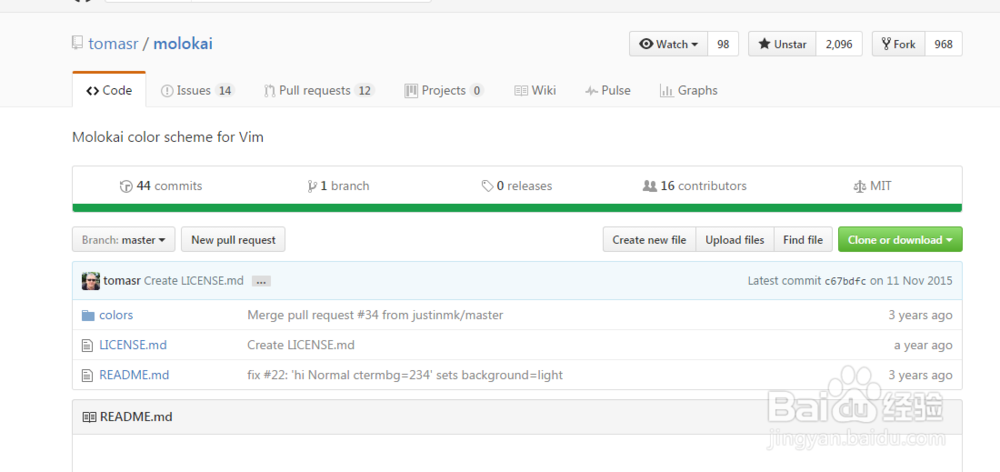Open the 16 contributors page
Image resolution: width=1000 pixels, height=472 pixels.
695,186
